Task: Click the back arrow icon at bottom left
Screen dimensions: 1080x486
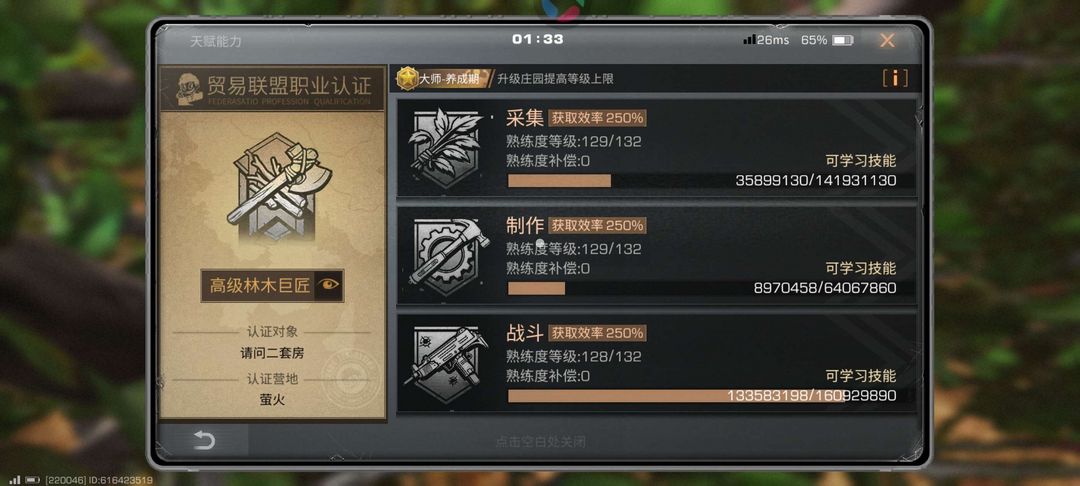Action: point(204,441)
